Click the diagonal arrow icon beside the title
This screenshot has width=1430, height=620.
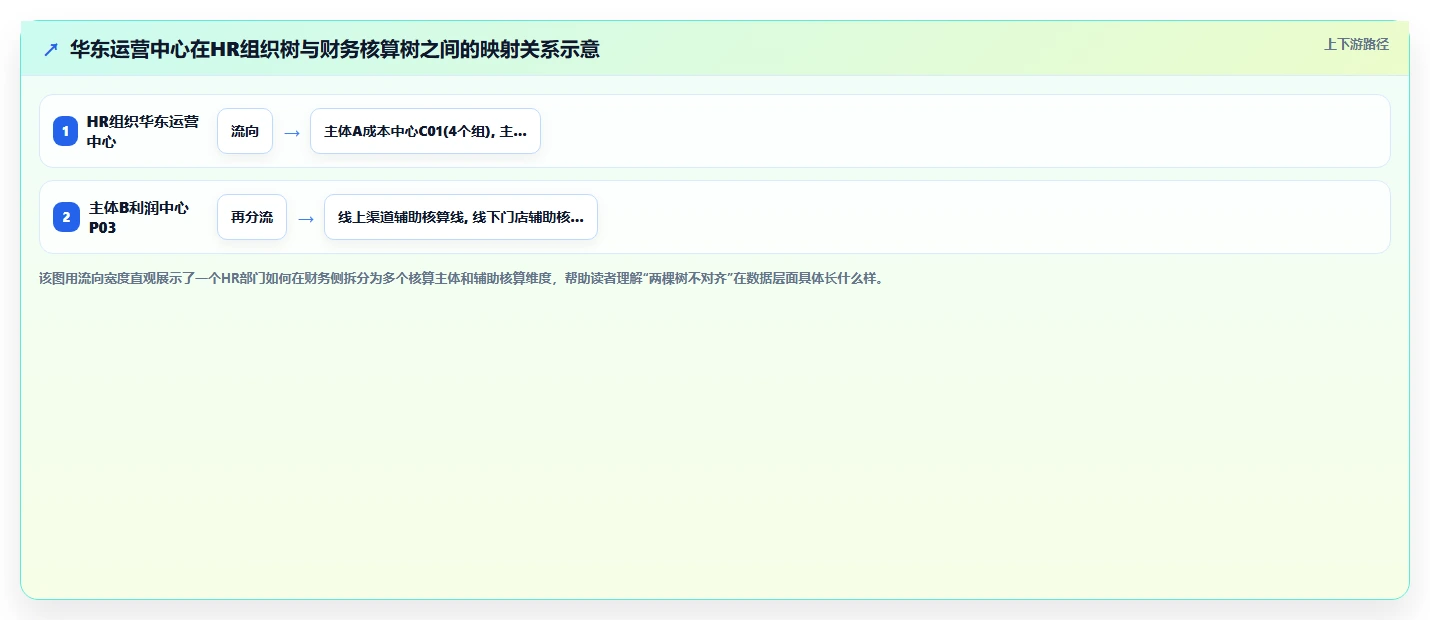pyautogui.click(x=51, y=49)
